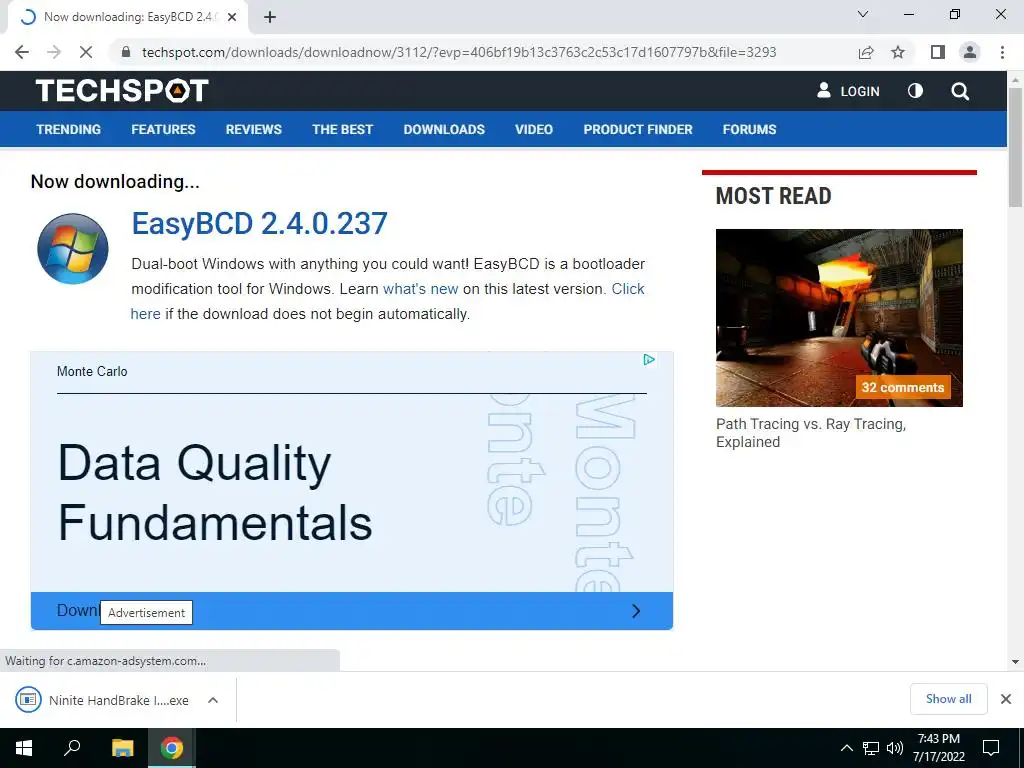Click the browser forward arrow
The image size is (1024, 768).
pos(54,52)
